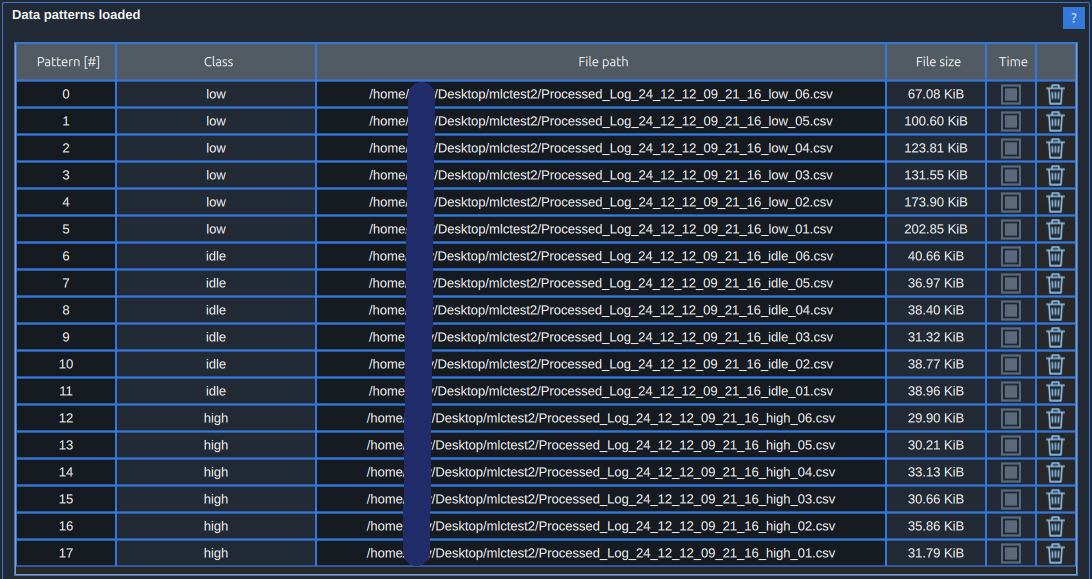The height and width of the screenshot is (579, 1092).
Task: Delete pattern 17 (high_01) with its trash icon
Action: (1055, 553)
